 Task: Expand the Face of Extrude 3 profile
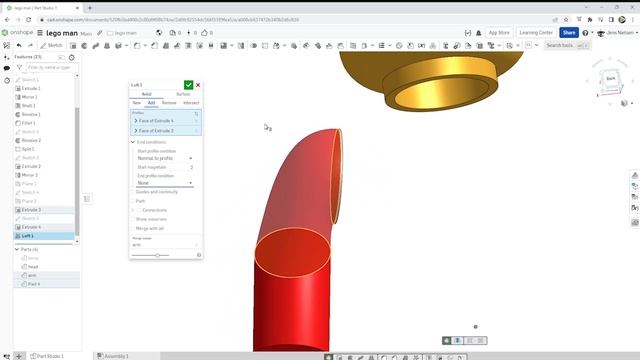(x=136, y=131)
